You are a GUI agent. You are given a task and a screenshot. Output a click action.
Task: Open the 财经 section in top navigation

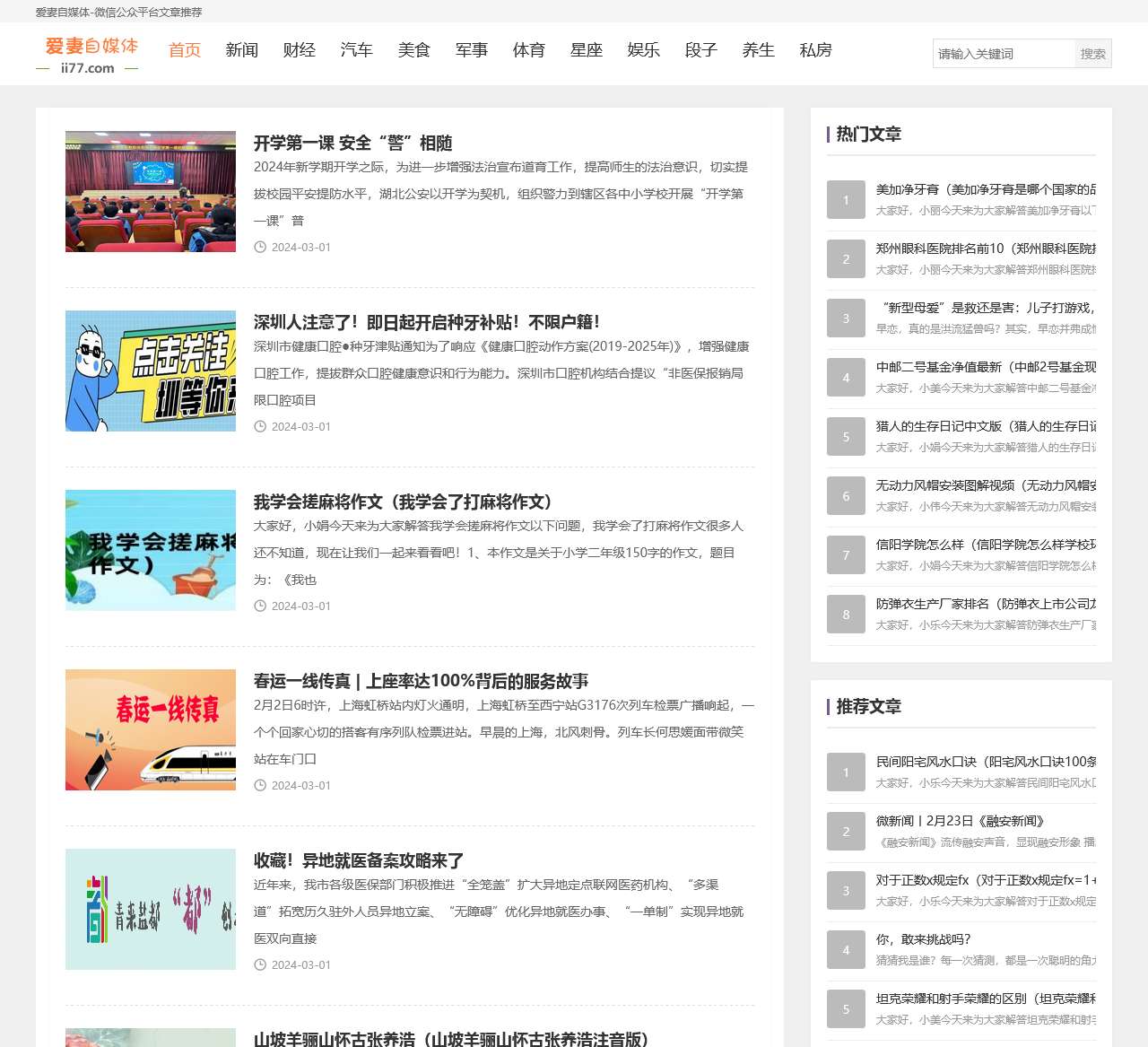click(x=300, y=50)
